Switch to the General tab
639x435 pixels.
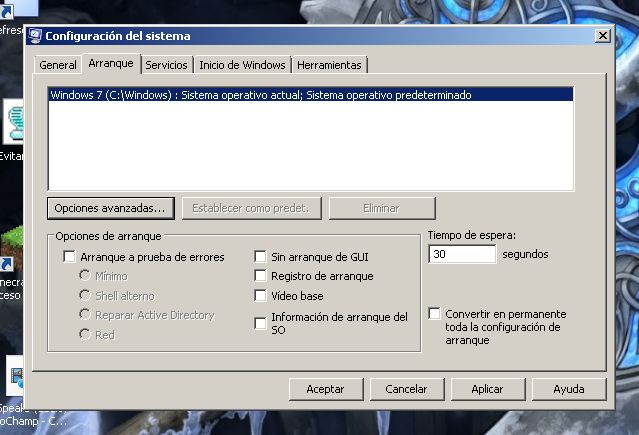(x=57, y=65)
